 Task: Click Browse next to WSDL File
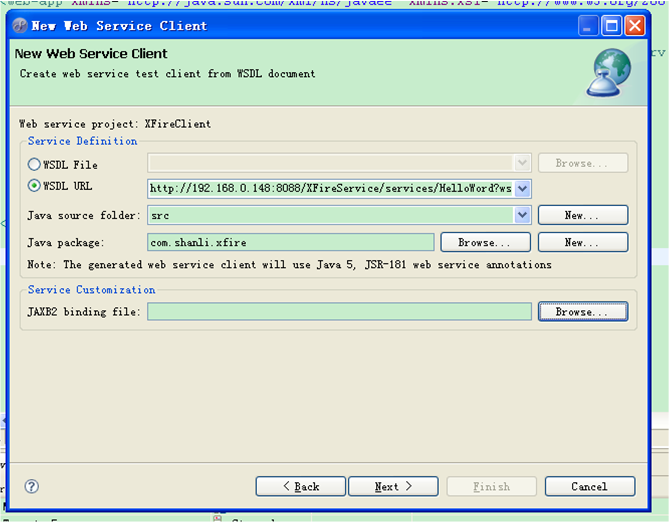[x=583, y=163]
